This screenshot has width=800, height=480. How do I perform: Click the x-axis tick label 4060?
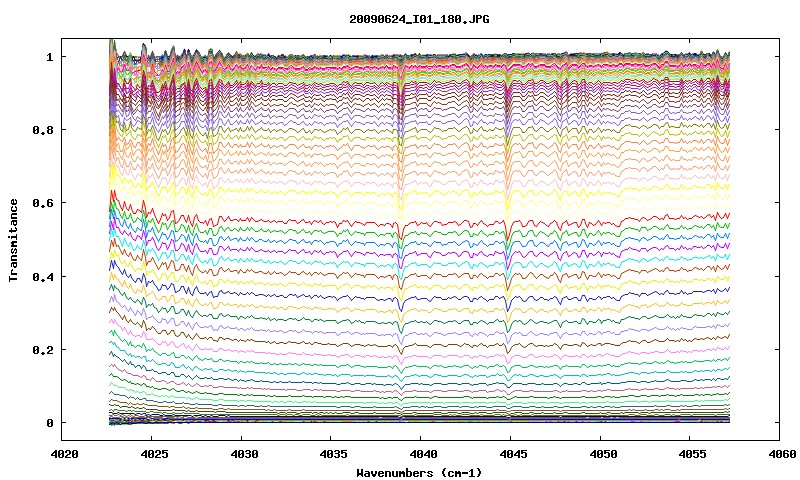coord(782,453)
